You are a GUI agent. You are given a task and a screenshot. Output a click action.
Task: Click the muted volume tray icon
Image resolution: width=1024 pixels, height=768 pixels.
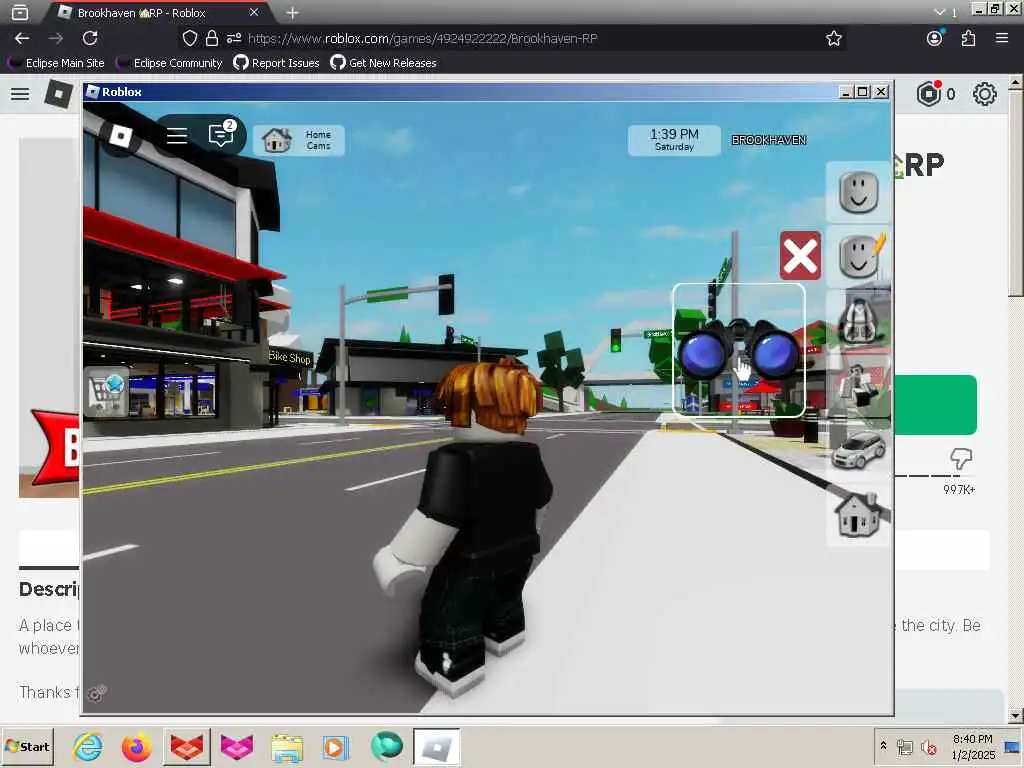[x=929, y=747]
